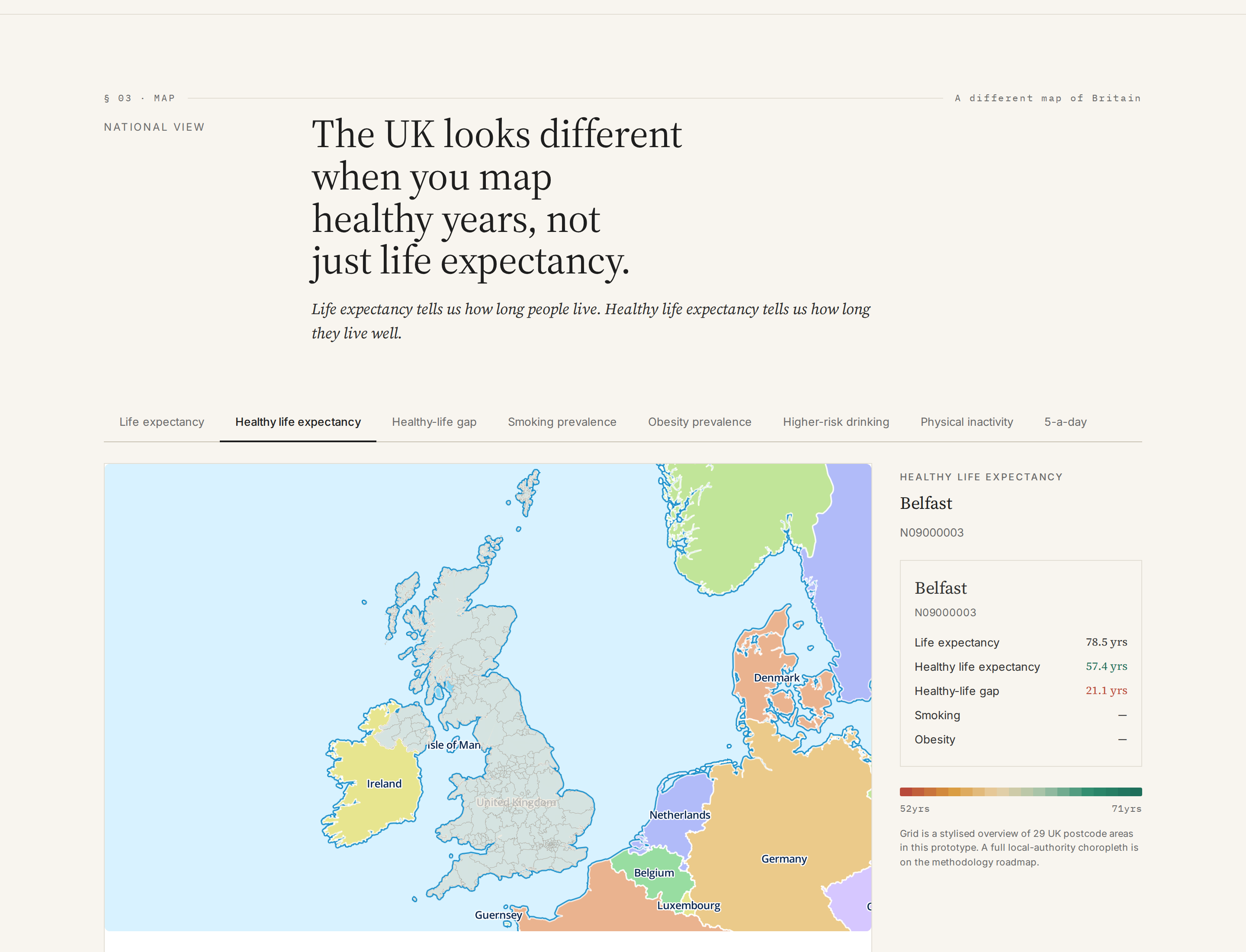Switch to the Obesity prevalence tab
The height and width of the screenshot is (952, 1246).
(699, 422)
